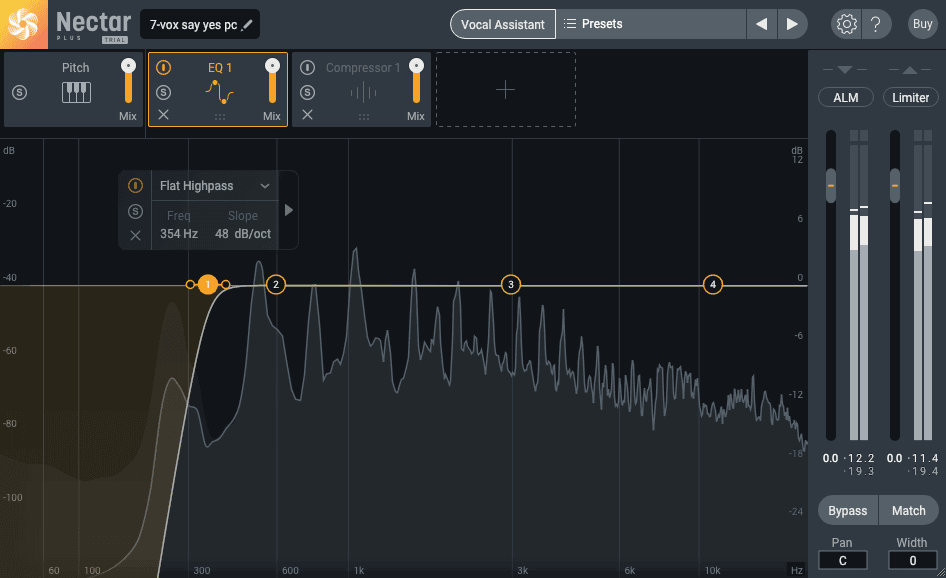The height and width of the screenshot is (578, 946).
Task: Add a new module slot
Action: (x=506, y=90)
